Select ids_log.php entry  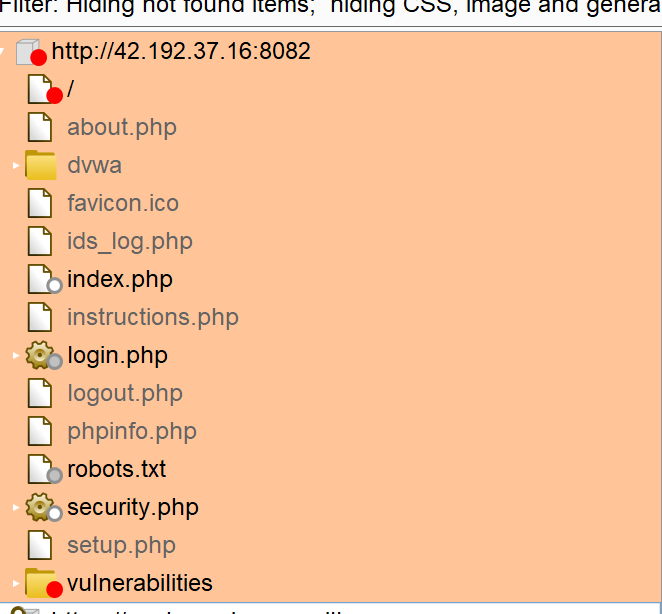pyautogui.click(x=130, y=241)
